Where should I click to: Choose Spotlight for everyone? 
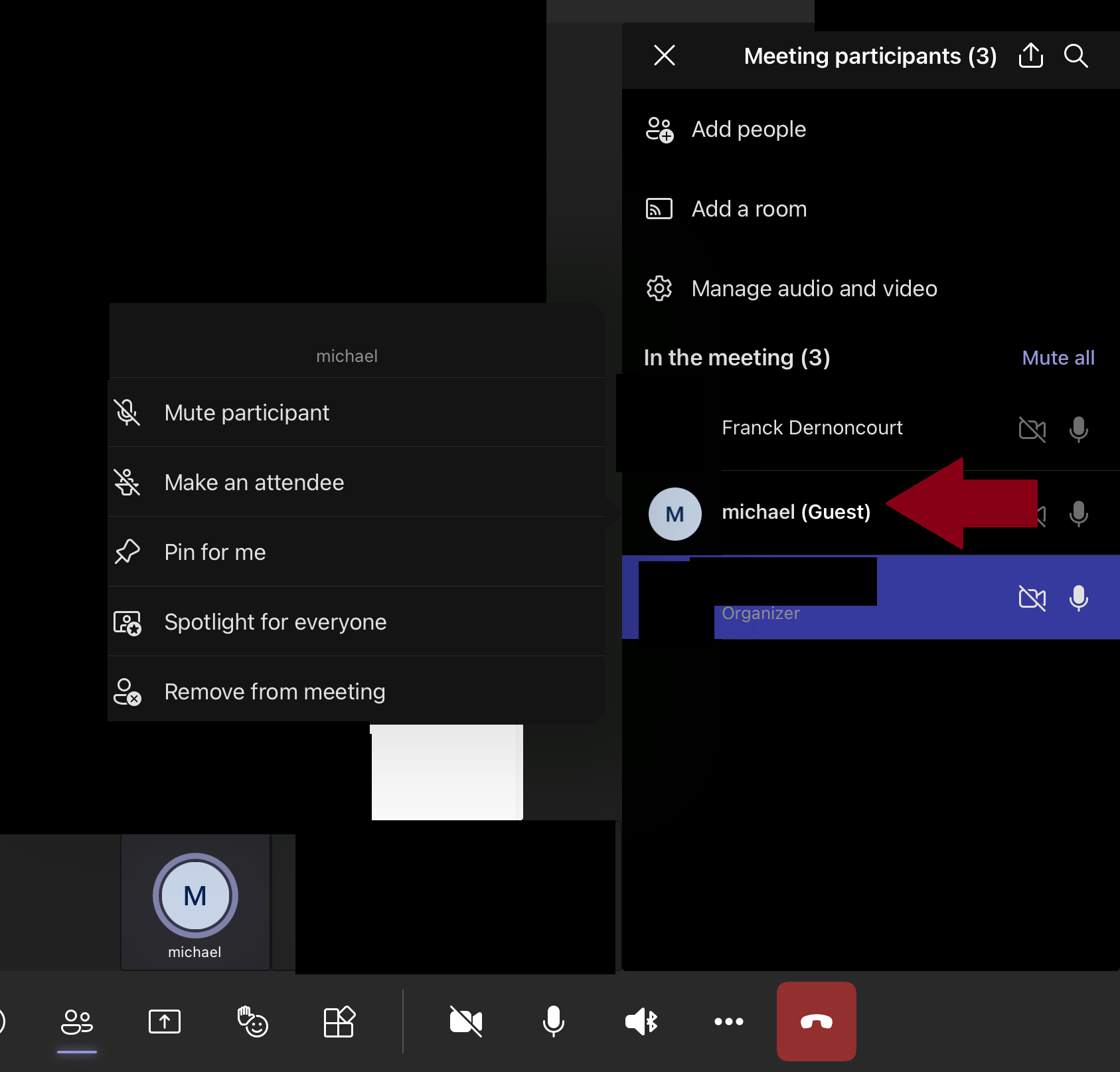(357, 622)
